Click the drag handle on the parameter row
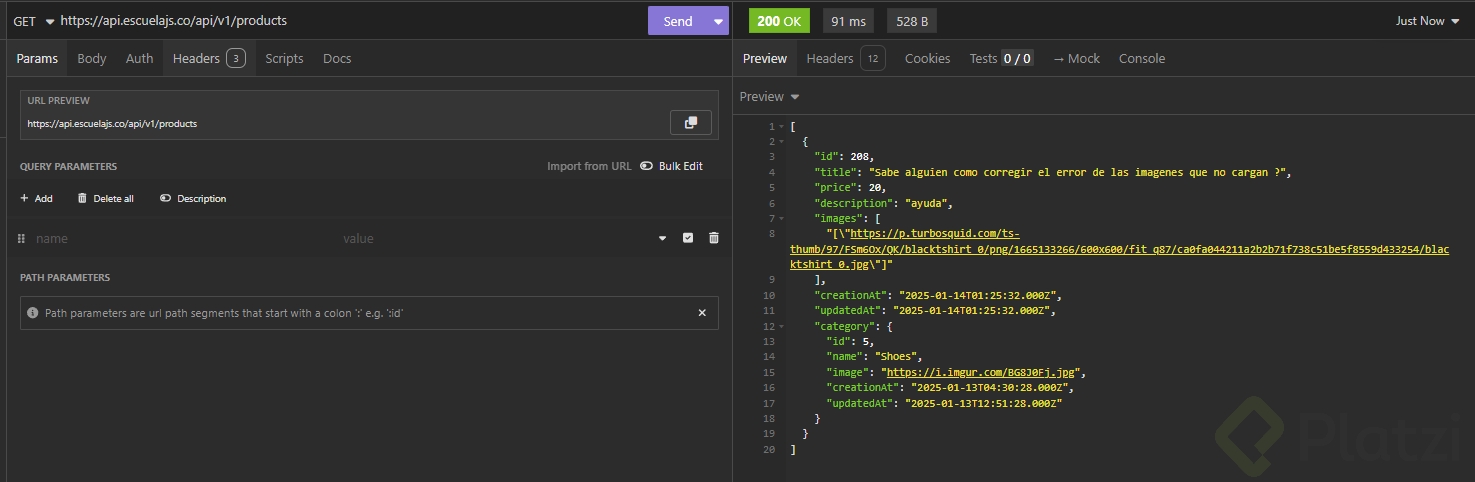This screenshot has width=1475, height=482. point(22,239)
